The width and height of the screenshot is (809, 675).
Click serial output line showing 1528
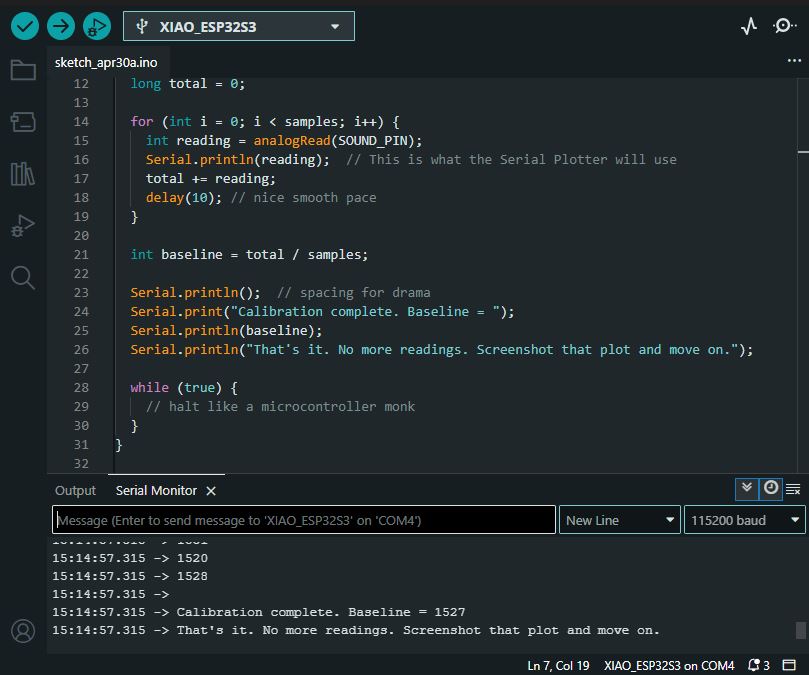coord(130,576)
